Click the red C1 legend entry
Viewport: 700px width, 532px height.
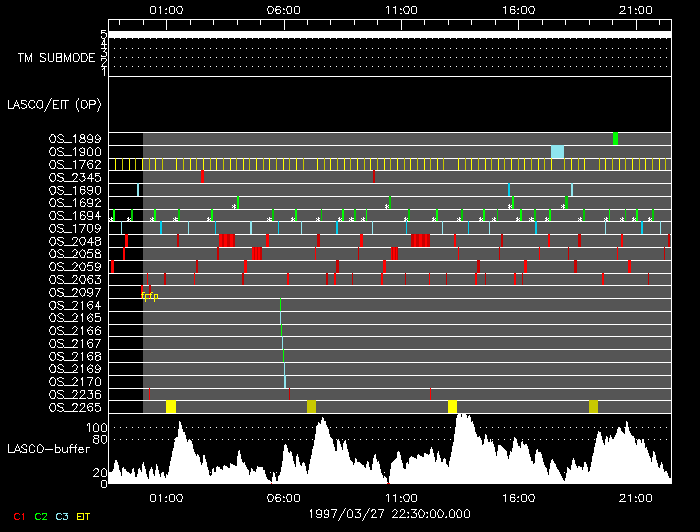(16, 516)
